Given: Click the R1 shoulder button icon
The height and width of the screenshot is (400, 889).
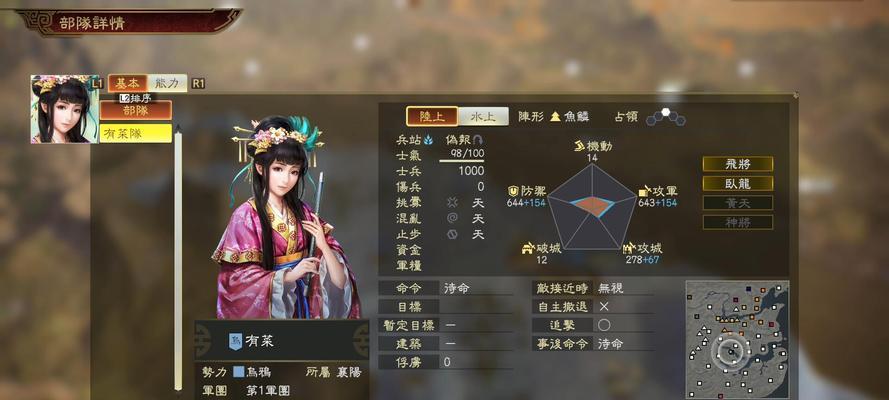Looking at the screenshot, I should [x=198, y=83].
